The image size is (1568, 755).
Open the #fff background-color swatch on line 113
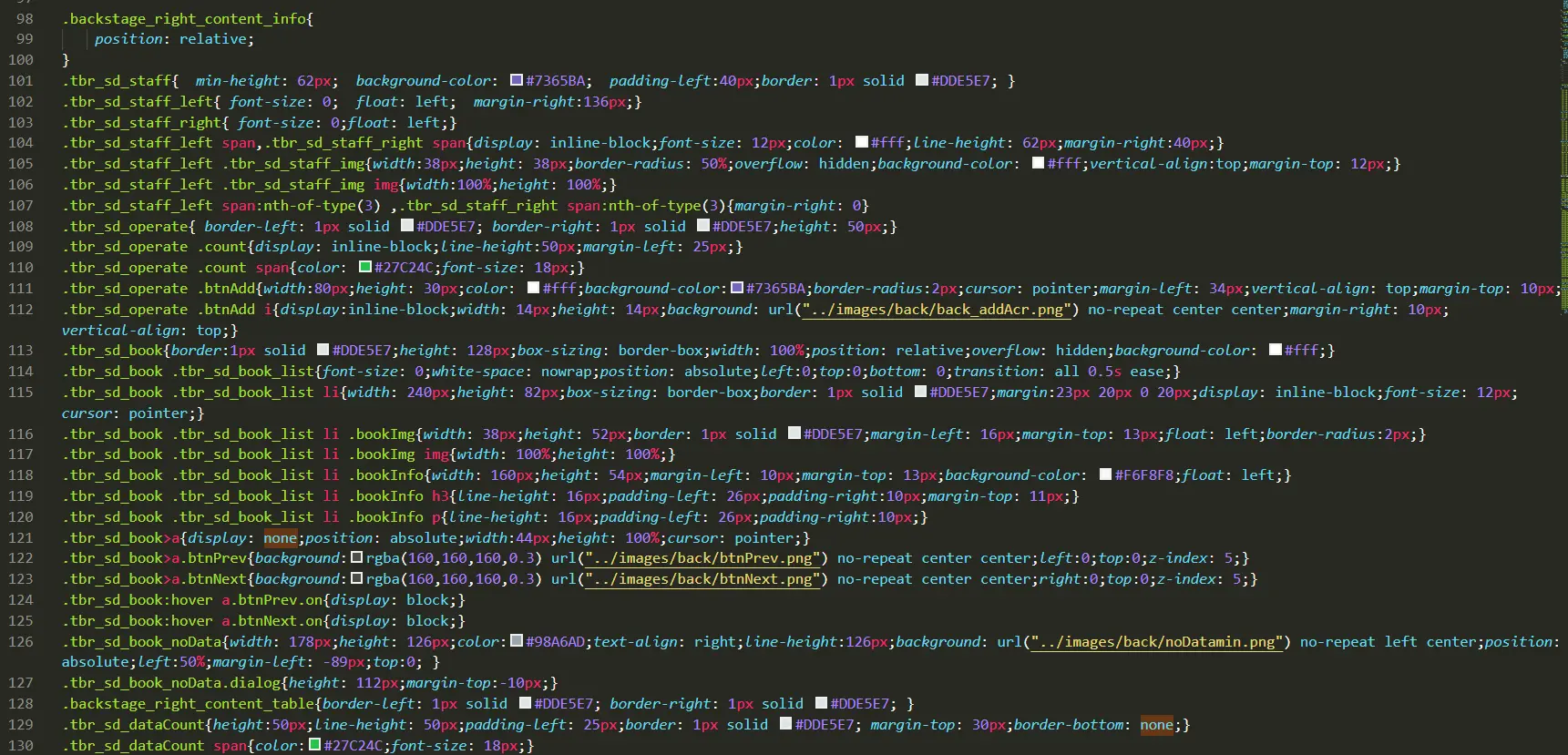coord(1276,350)
